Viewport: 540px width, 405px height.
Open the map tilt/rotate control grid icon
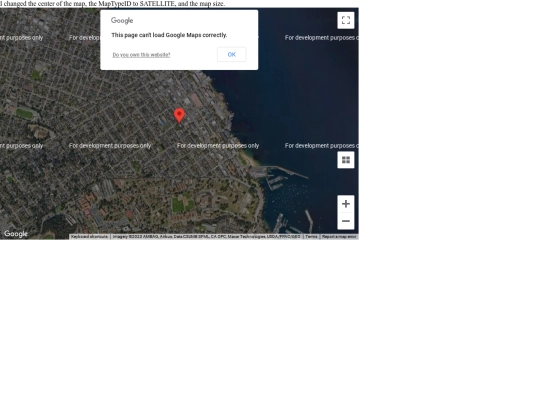click(x=346, y=160)
